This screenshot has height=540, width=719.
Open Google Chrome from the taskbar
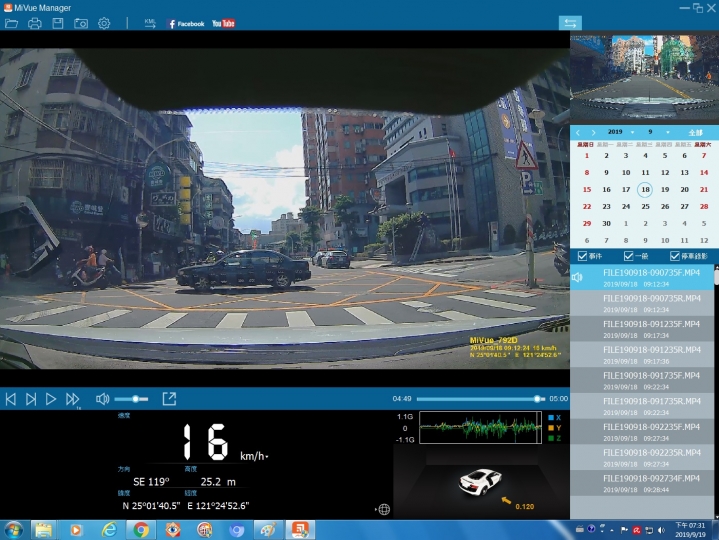pos(141,530)
